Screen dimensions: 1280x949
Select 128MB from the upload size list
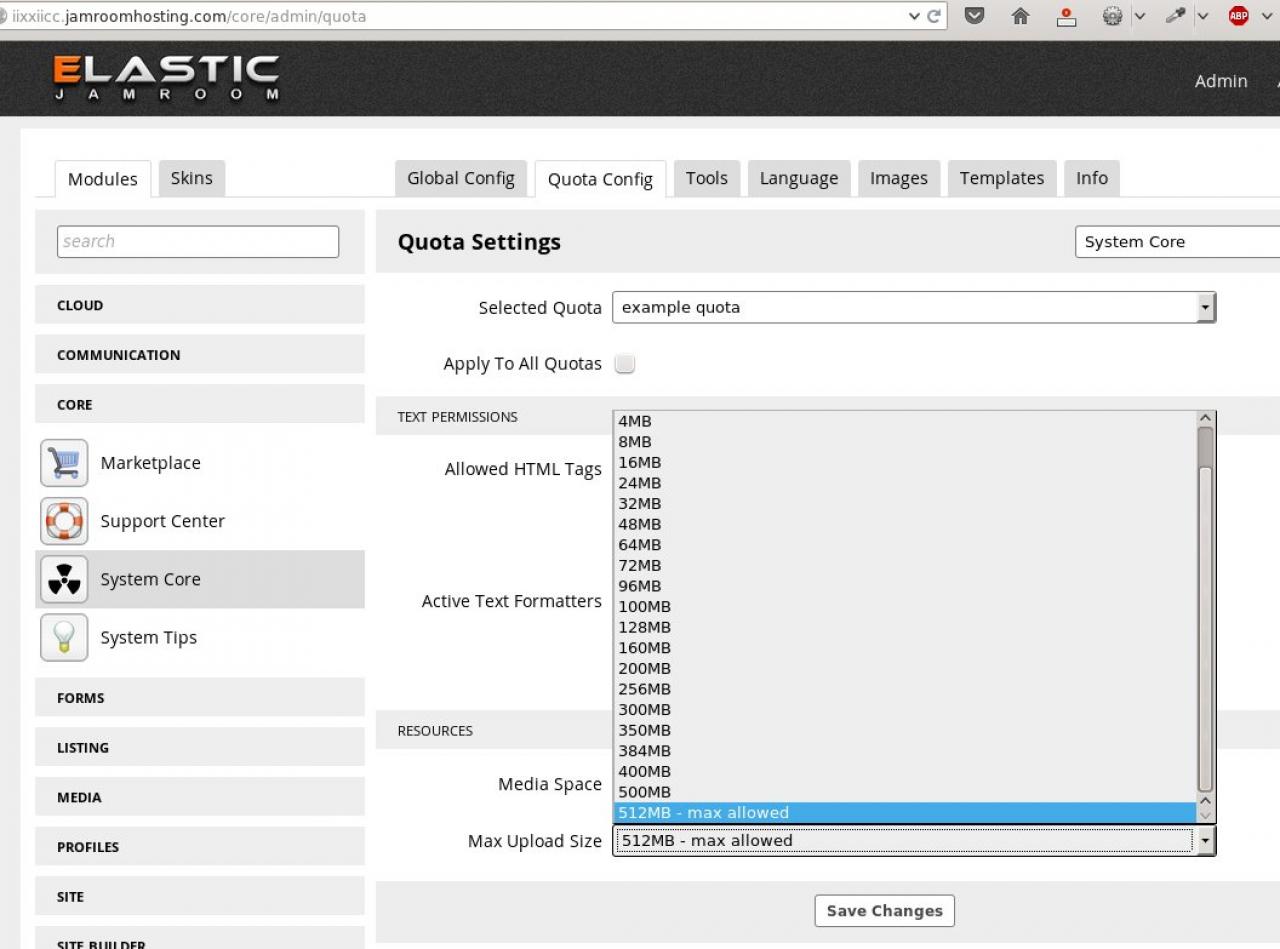pos(645,627)
